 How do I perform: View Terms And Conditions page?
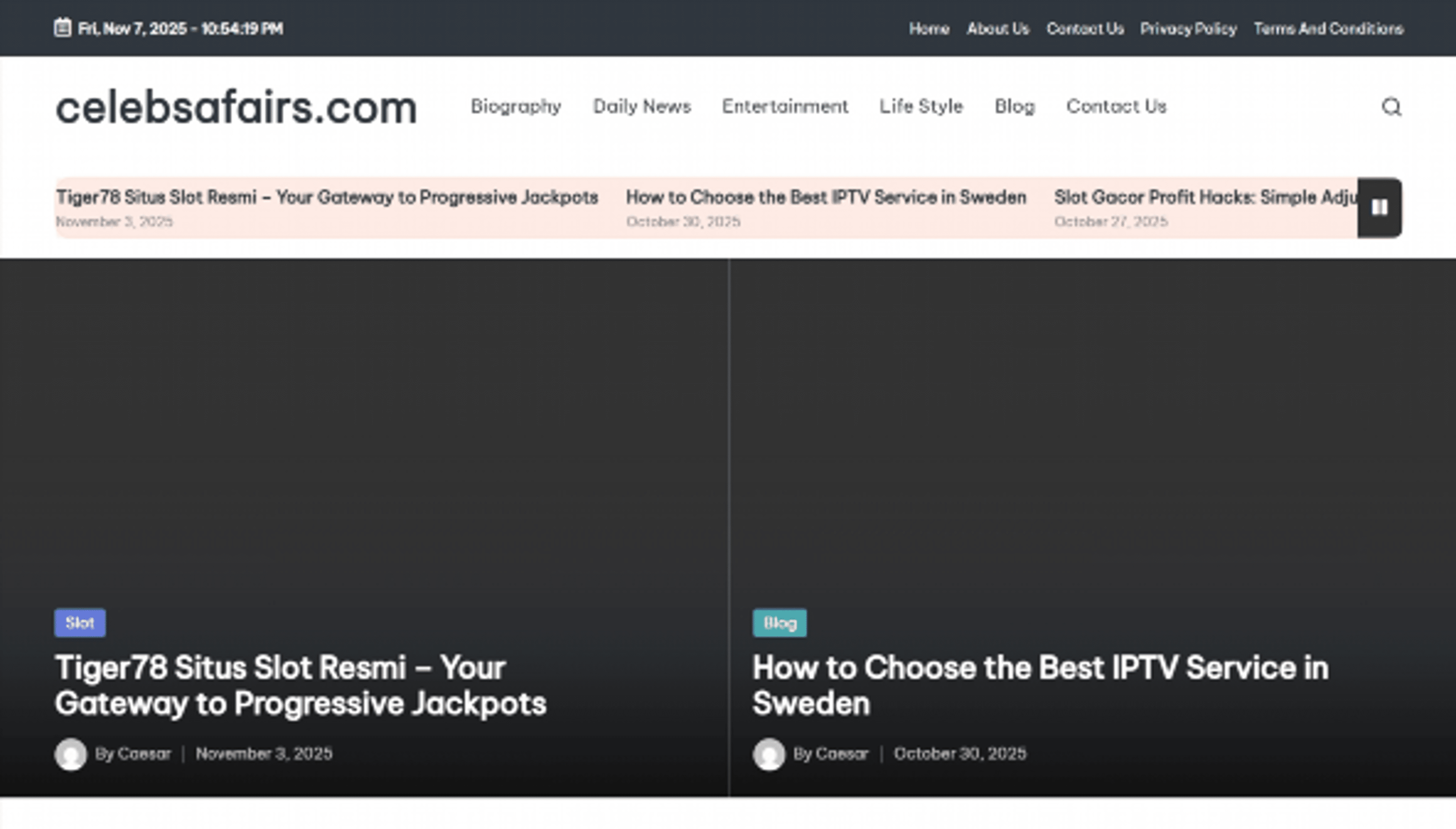[1329, 28]
